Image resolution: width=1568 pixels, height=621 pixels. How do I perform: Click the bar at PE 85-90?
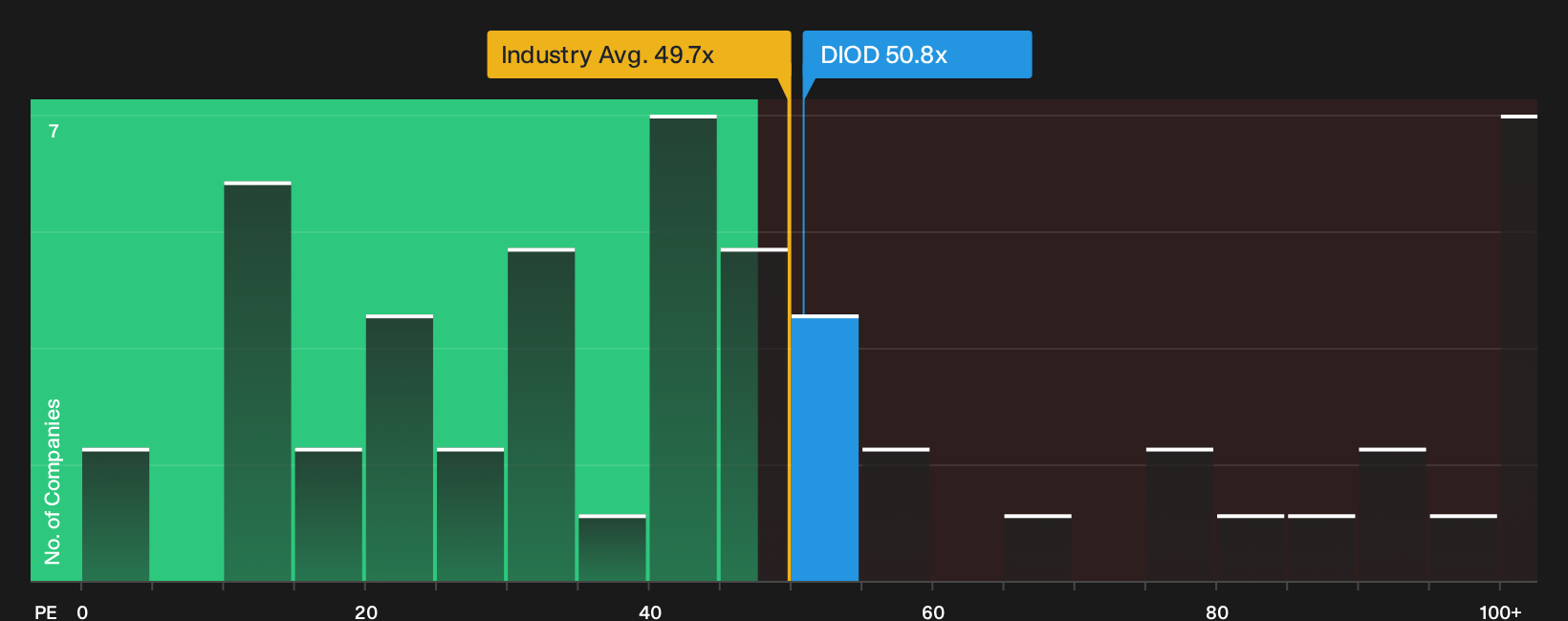point(1321,548)
